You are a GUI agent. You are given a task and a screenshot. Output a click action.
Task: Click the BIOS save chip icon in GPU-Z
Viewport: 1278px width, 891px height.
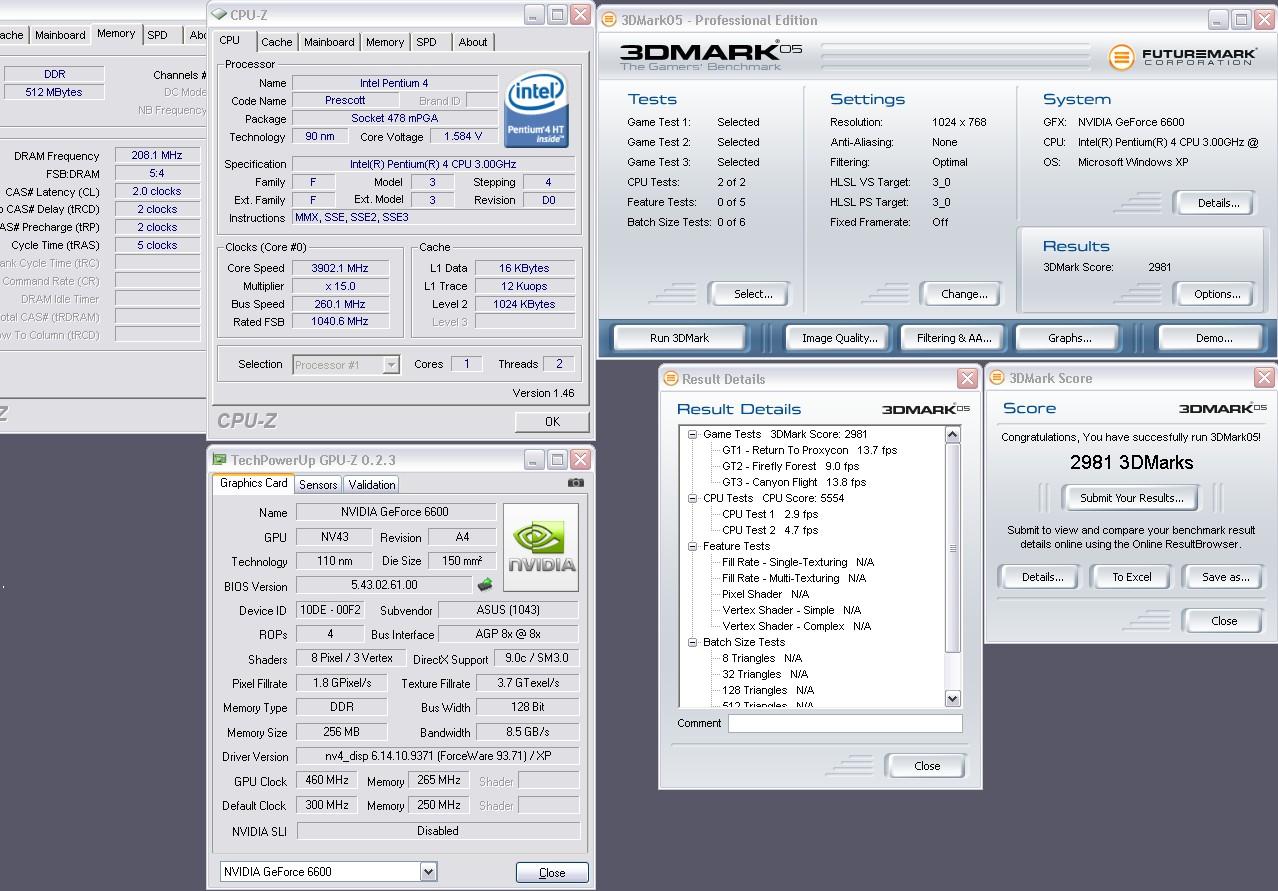point(485,585)
